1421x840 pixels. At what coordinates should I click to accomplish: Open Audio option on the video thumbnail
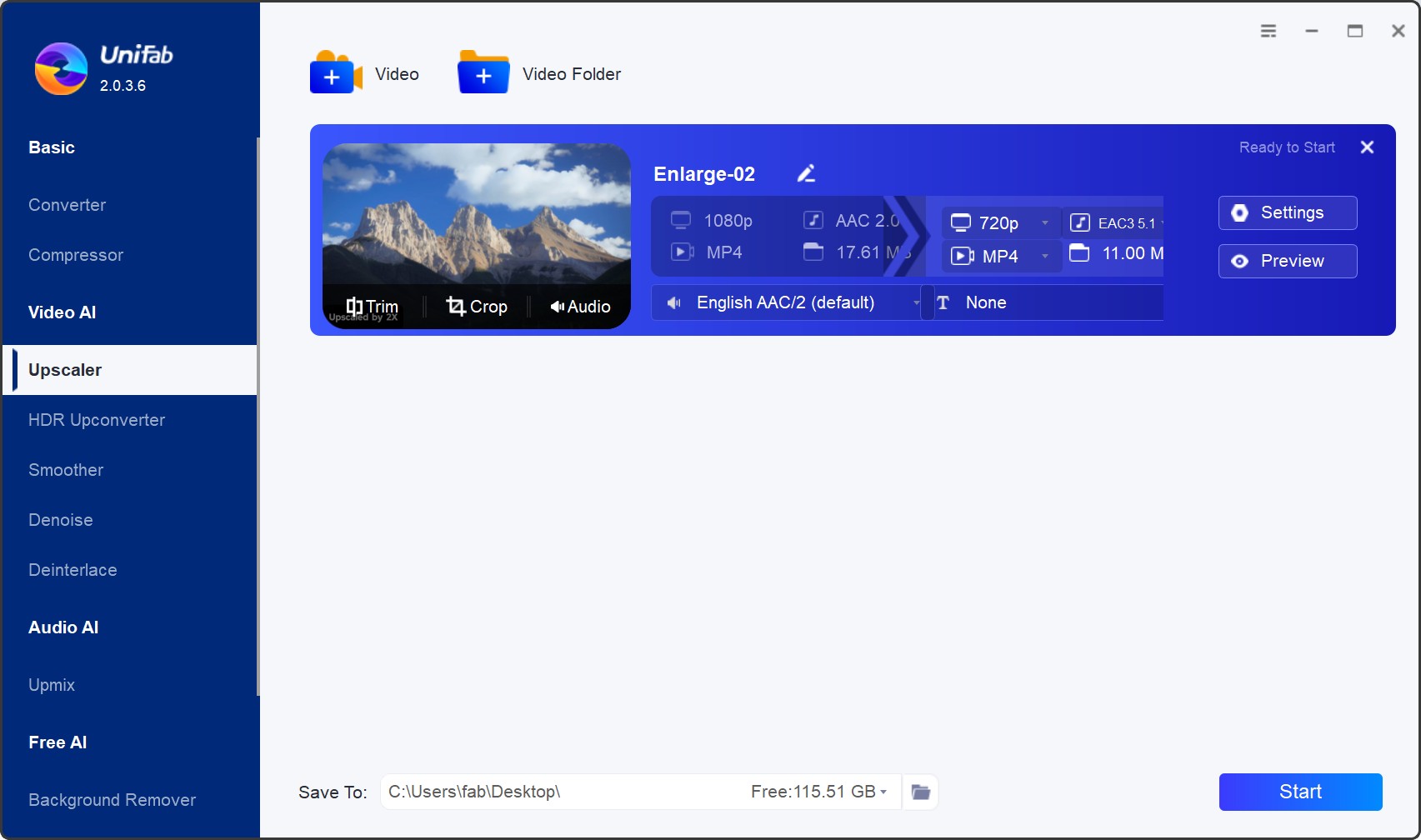[x=580, y=306]
